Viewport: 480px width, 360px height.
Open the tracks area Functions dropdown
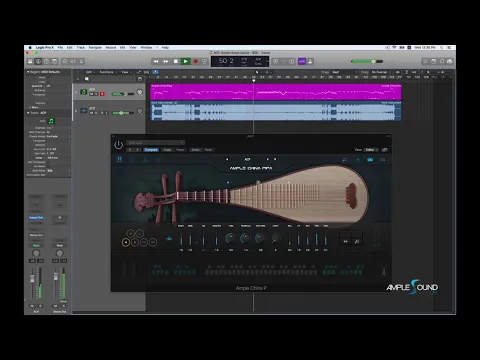107,72
